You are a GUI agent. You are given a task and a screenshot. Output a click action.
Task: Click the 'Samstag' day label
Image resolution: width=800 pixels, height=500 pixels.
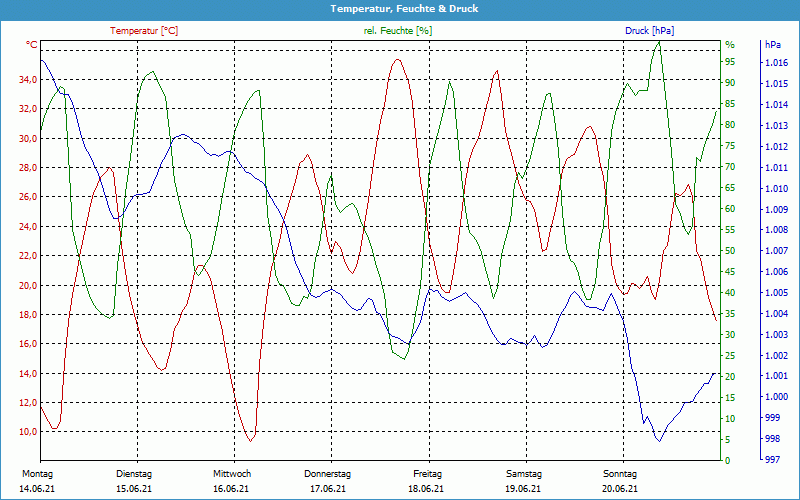click(524, 474)
